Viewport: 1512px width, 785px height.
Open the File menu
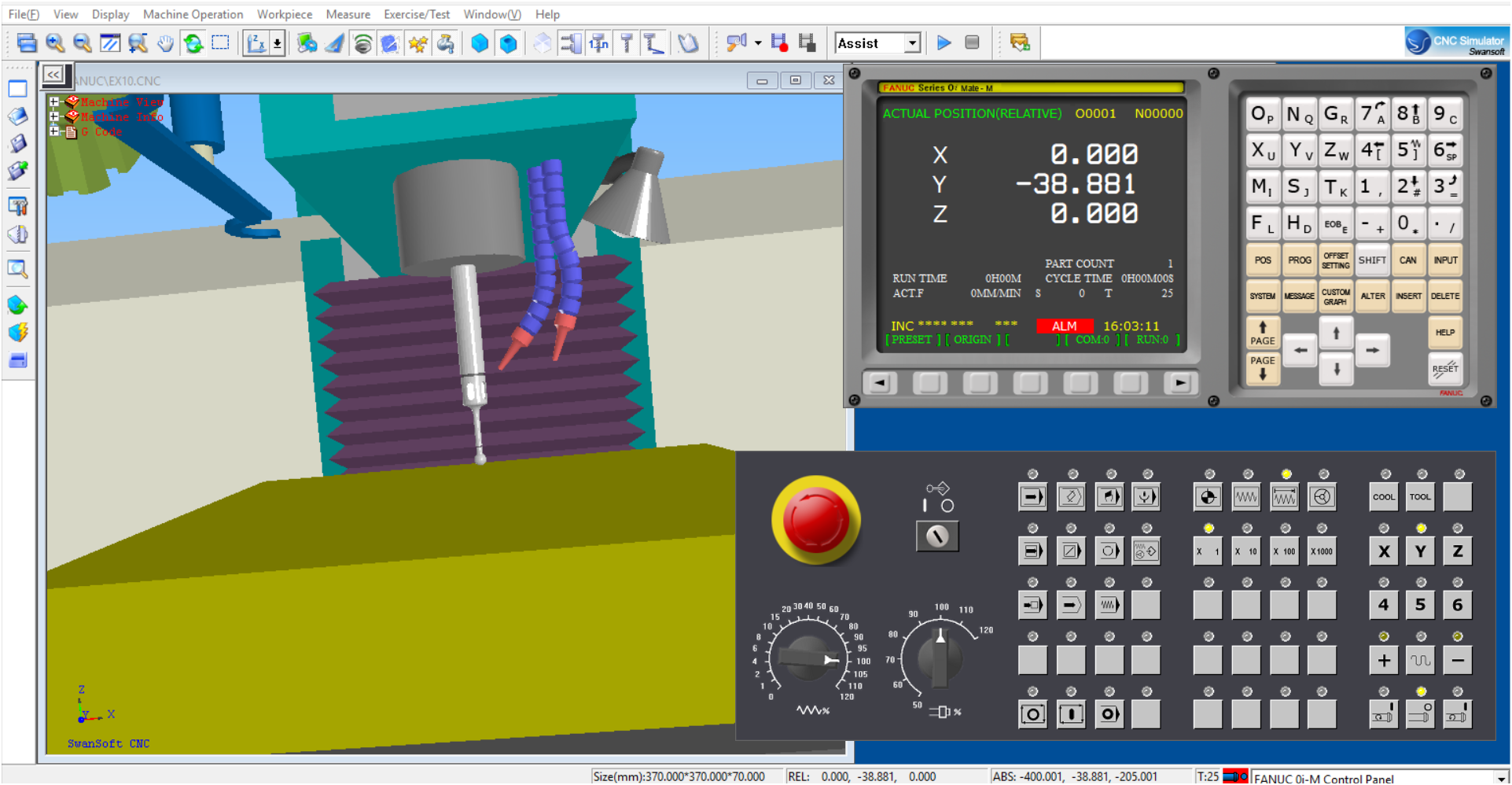click(24, 14)
